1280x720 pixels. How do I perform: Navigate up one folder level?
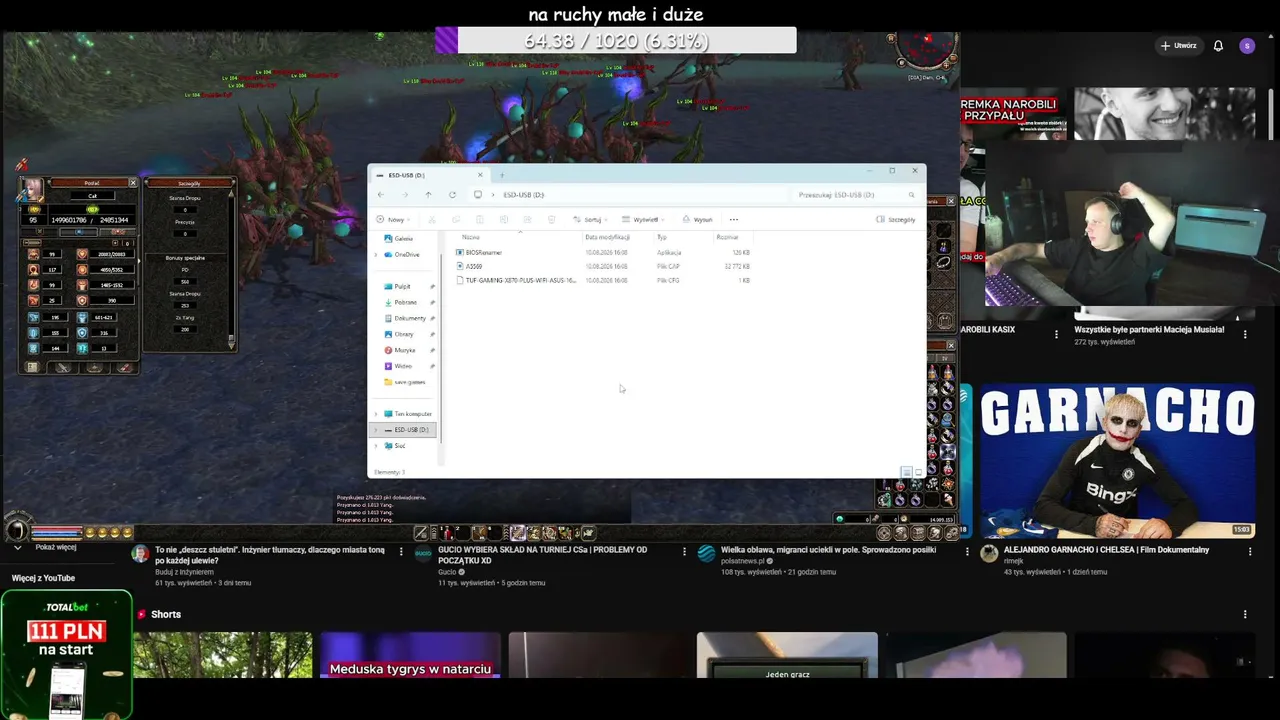click(428, 195)
